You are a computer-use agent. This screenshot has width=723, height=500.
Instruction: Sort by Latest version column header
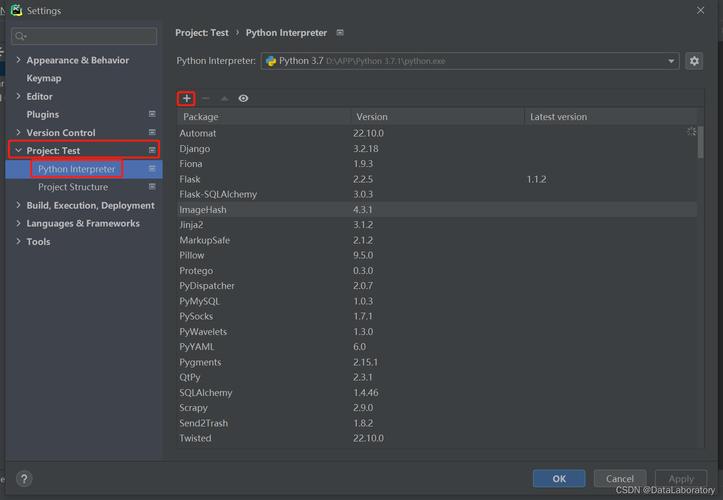click(x=611, y=117)
